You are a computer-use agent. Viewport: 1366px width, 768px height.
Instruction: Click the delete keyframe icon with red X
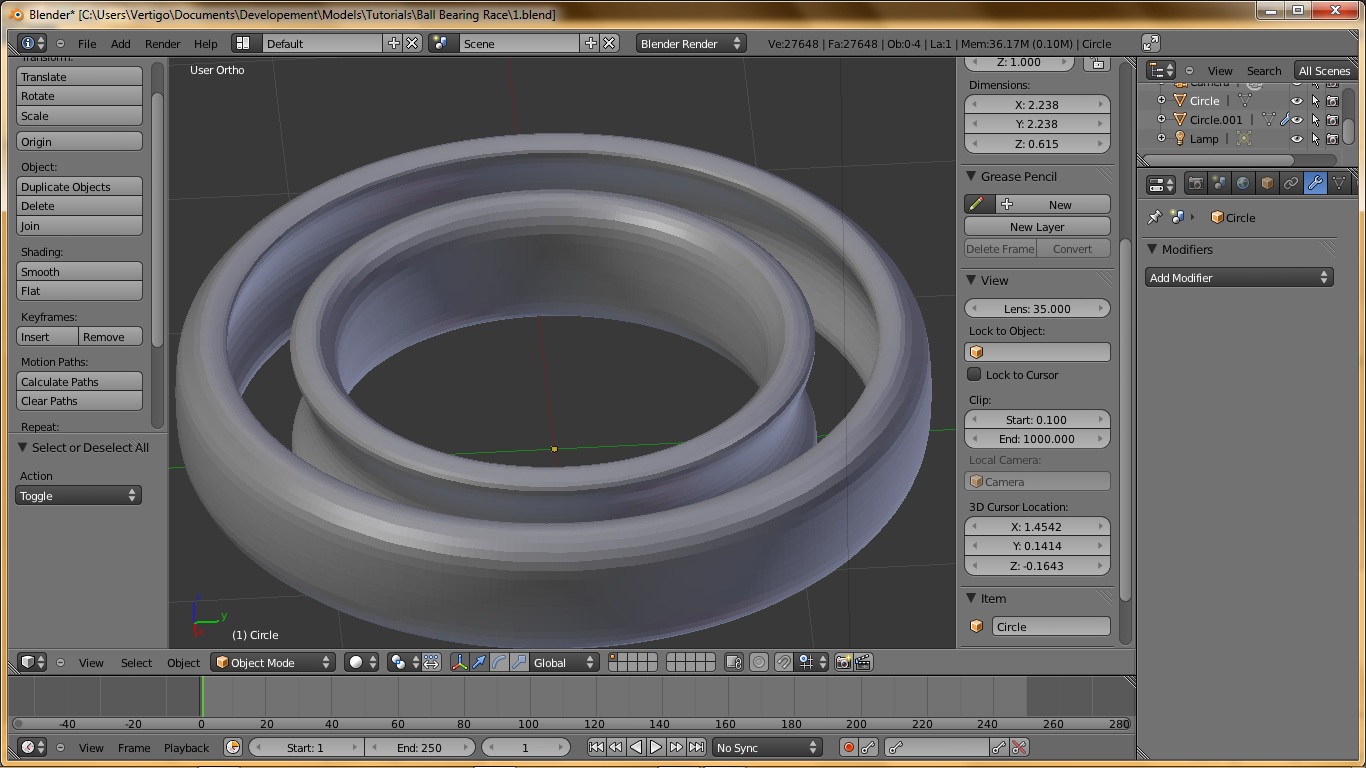[1019, 747]
